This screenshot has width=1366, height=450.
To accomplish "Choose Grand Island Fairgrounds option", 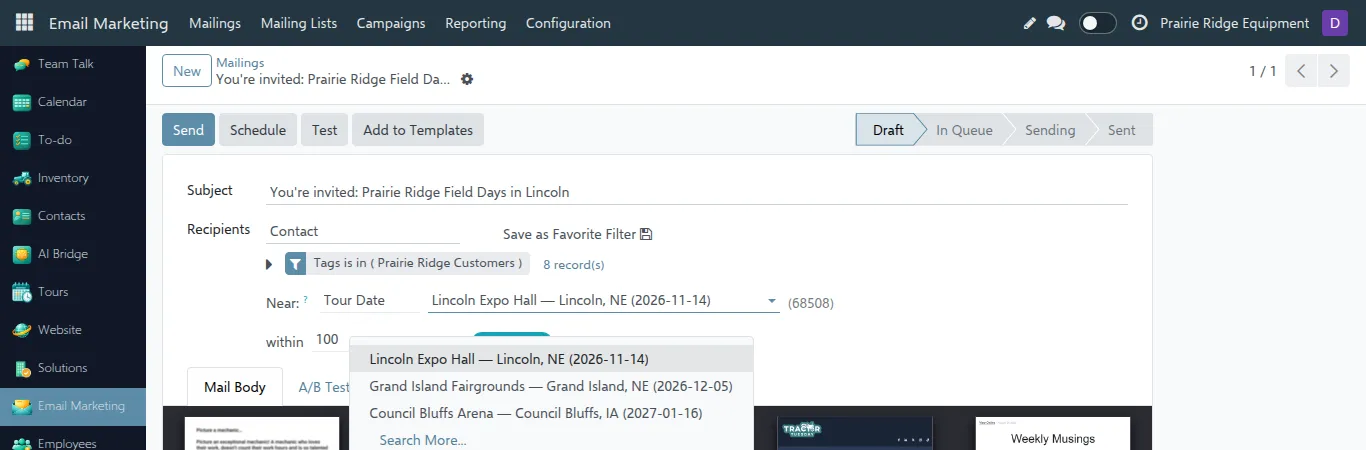I will click(x=551, y=386).
